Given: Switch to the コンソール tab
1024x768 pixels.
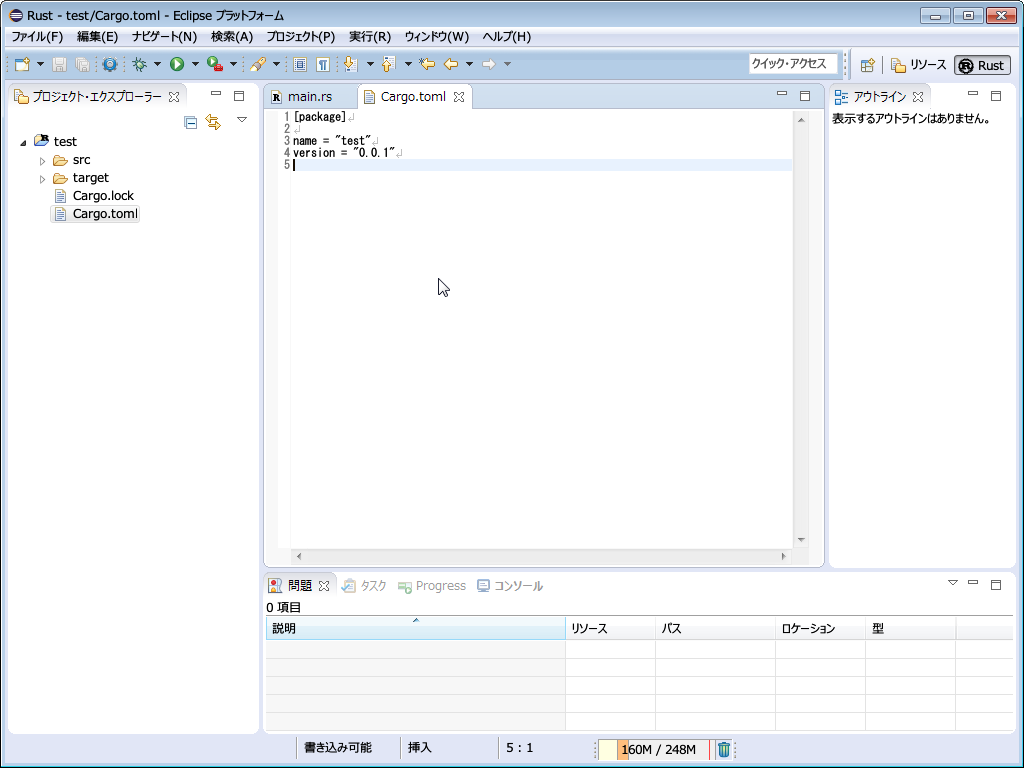Looking at the screenshot, I should (x=509, y=586).
